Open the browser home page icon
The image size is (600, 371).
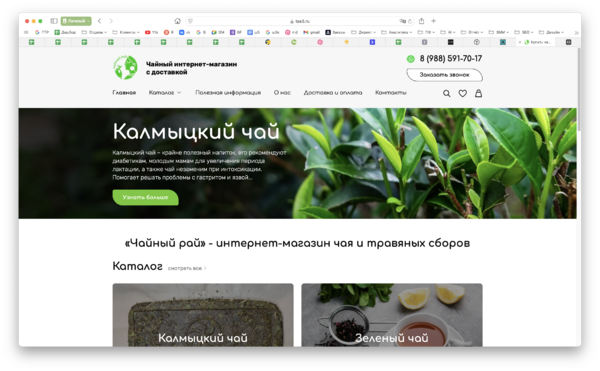pos(177,21)
